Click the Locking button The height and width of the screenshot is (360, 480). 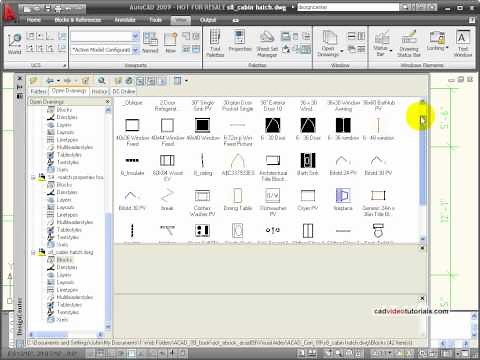coord(436,41)
